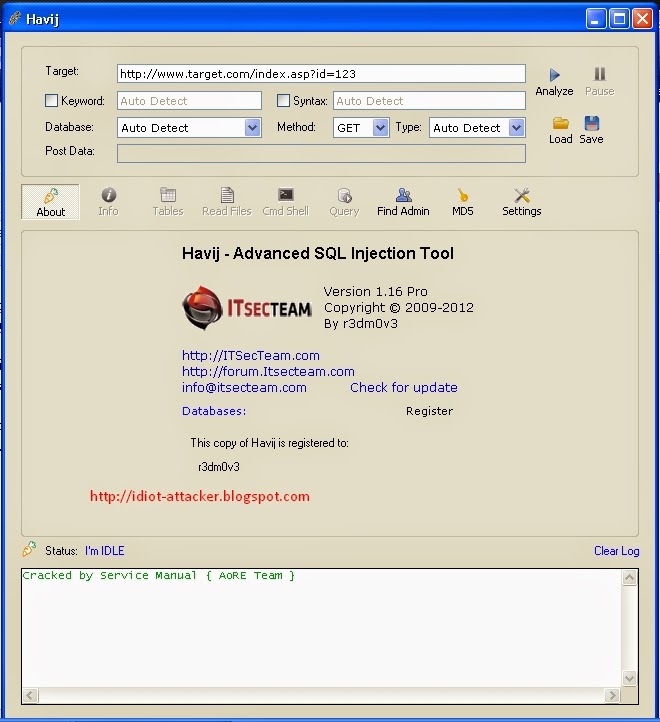Open the Info tab
This screenshot has height=722, width=660.
click(108, 202)
